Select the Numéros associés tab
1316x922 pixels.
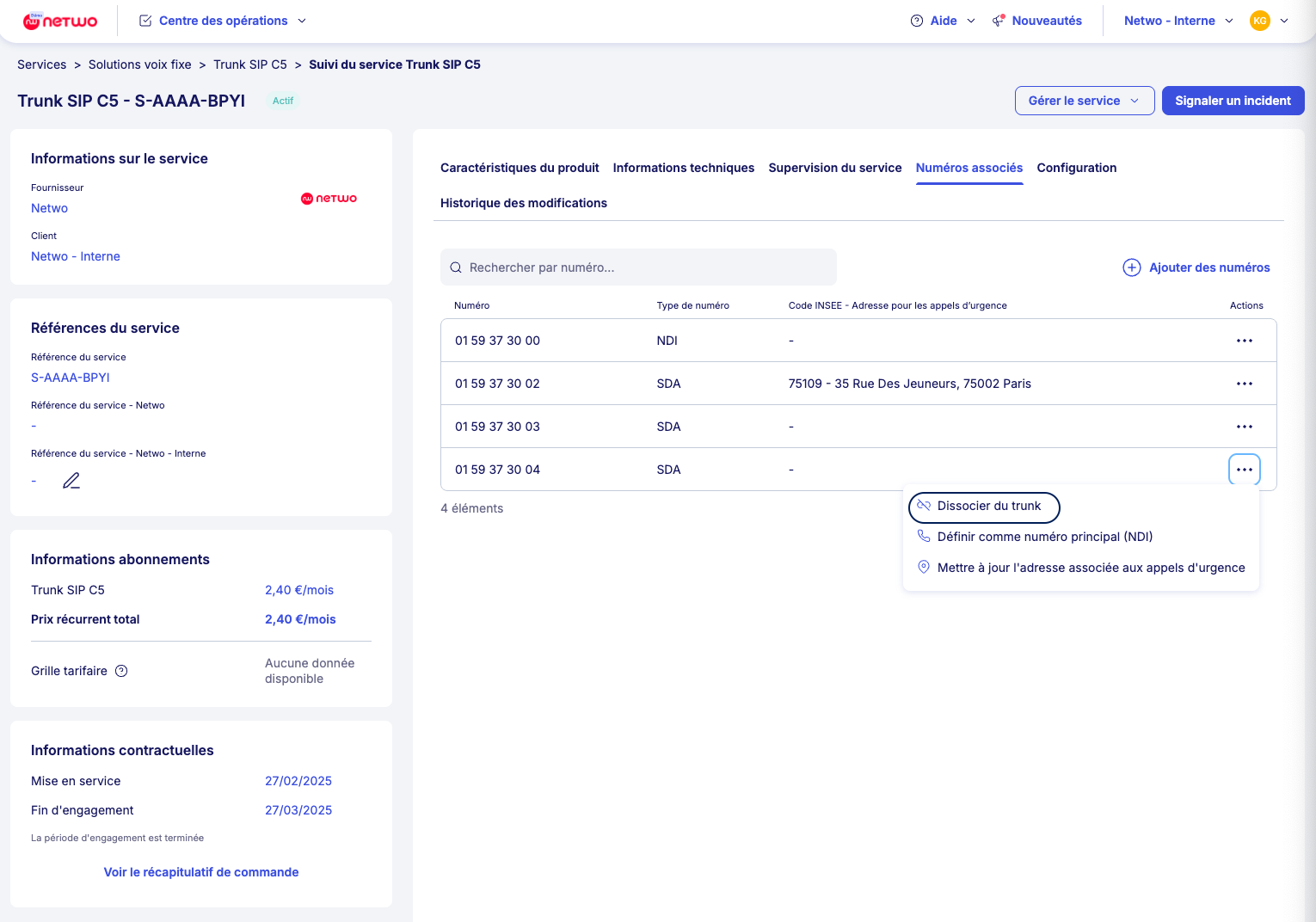coord(969,168)
